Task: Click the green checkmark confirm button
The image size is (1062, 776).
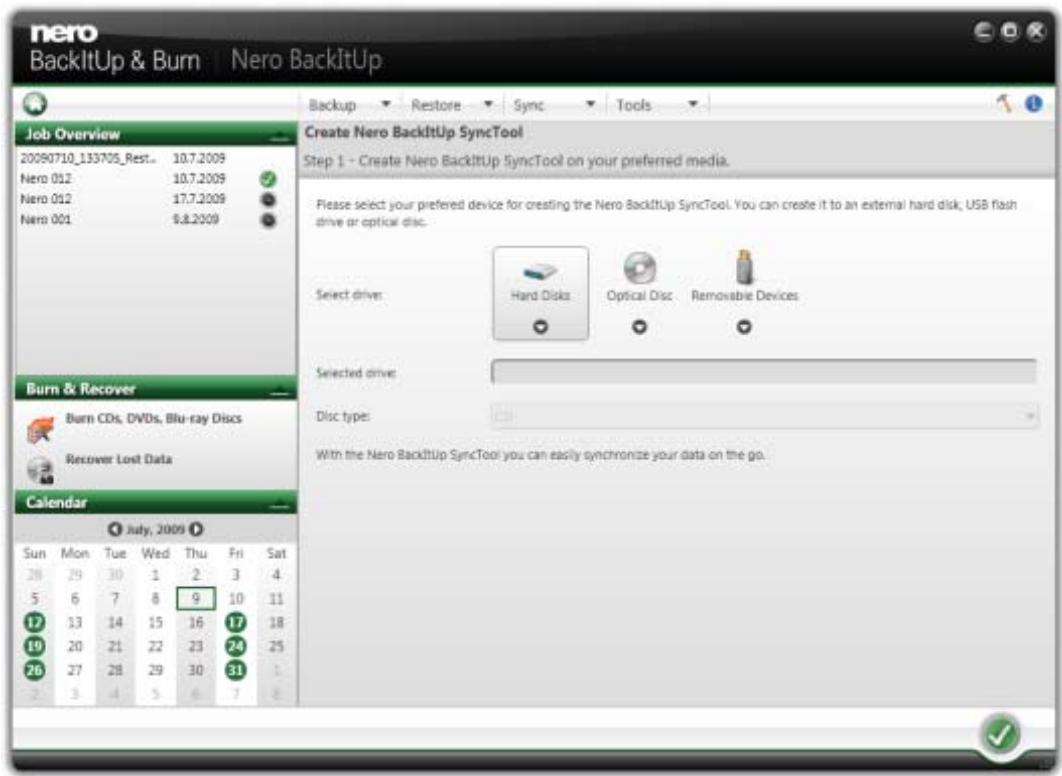Action: pyautogui.click(x=1000, y=734)
